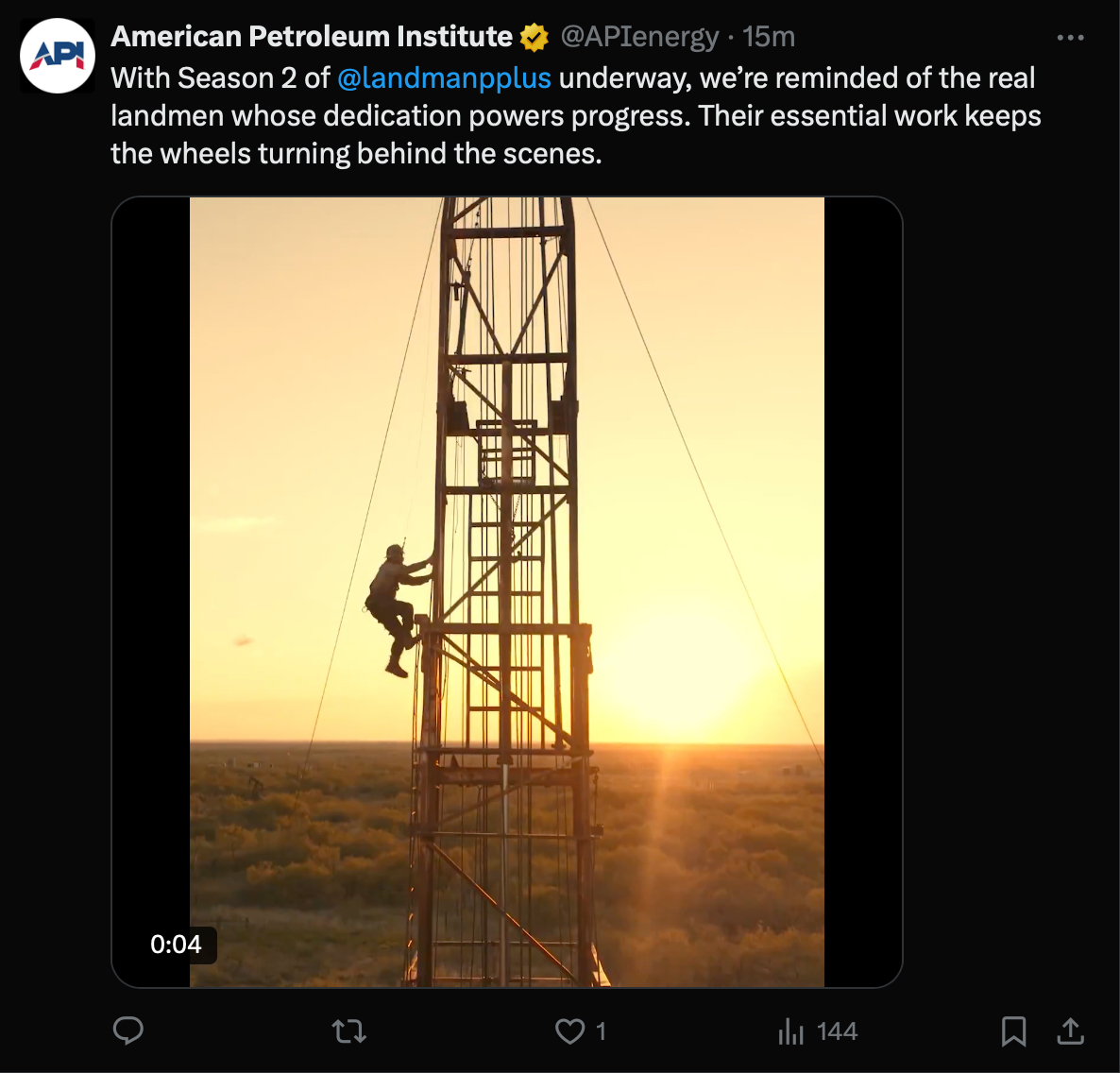
Task: Repost this tweet using the retweet icon
Action: click(x=349, y=1030)
